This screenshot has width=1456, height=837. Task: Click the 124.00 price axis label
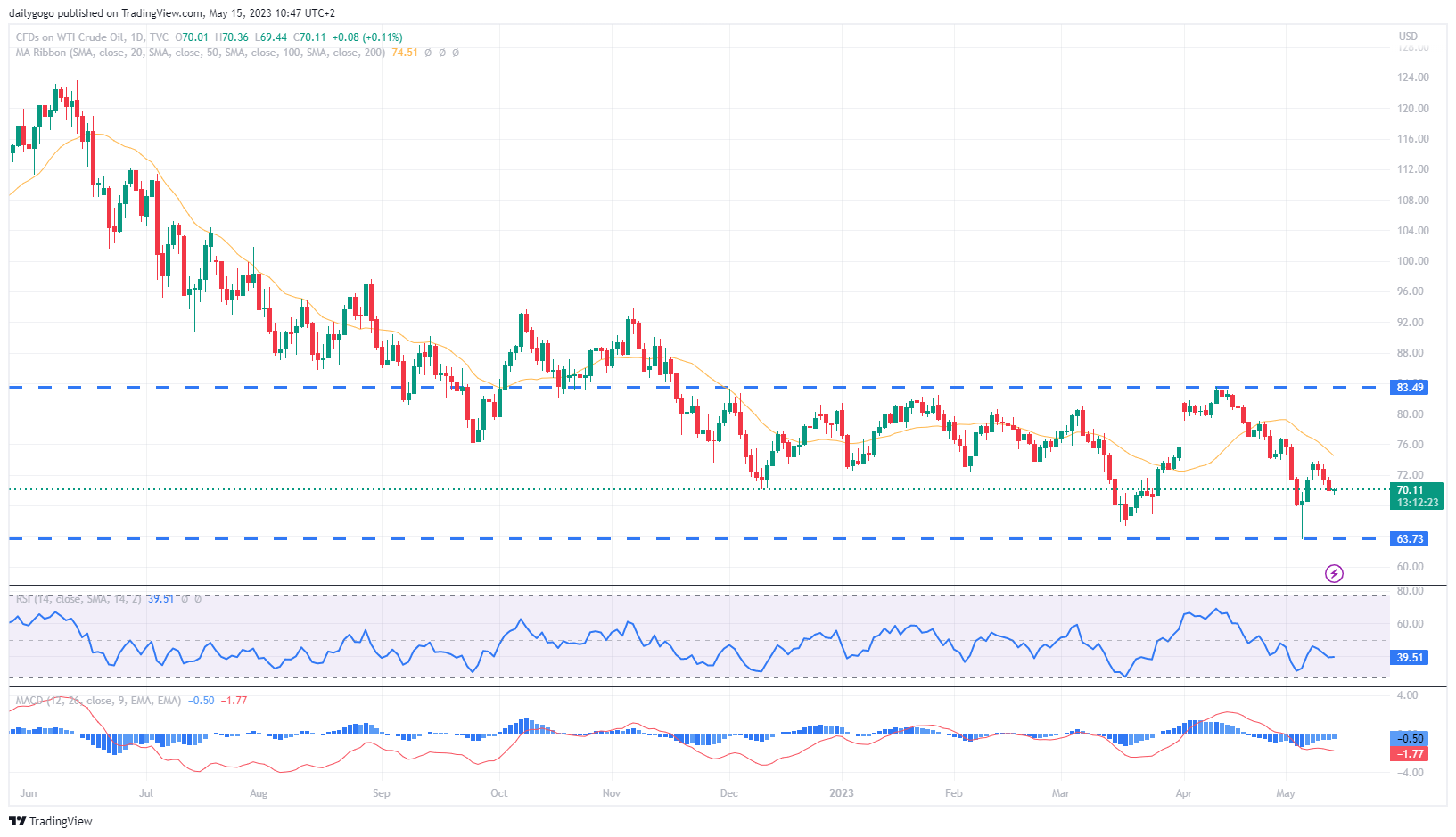(x=1413, y=78)
